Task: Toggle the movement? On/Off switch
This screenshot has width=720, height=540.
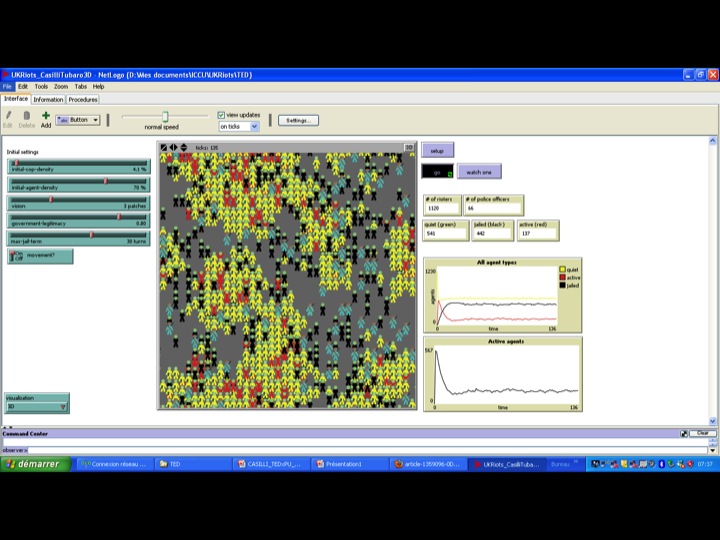Action: [40, 256]
